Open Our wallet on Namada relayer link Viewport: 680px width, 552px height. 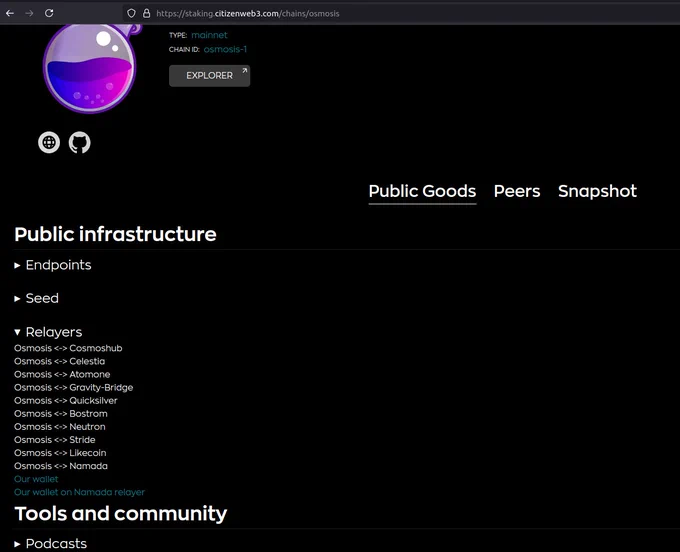click(79, 492)
